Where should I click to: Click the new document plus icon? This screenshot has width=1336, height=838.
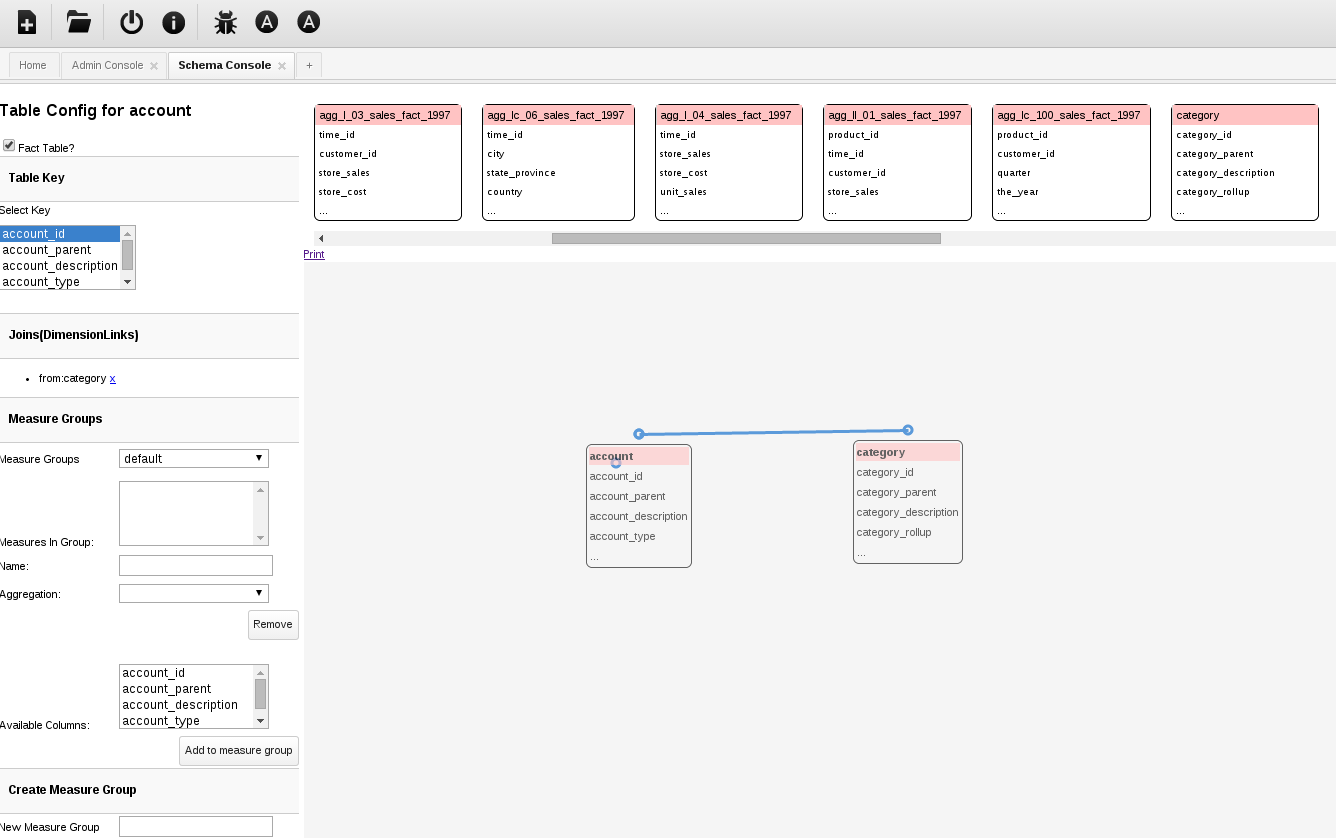[x=27, y=22]
